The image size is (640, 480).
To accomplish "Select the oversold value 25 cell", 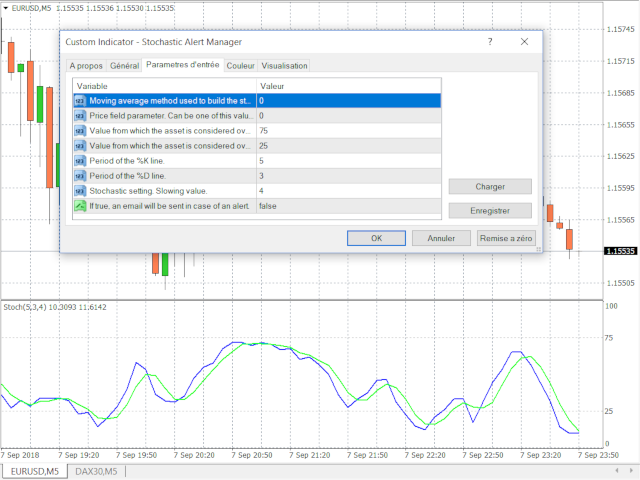I will tap(349, 146).
